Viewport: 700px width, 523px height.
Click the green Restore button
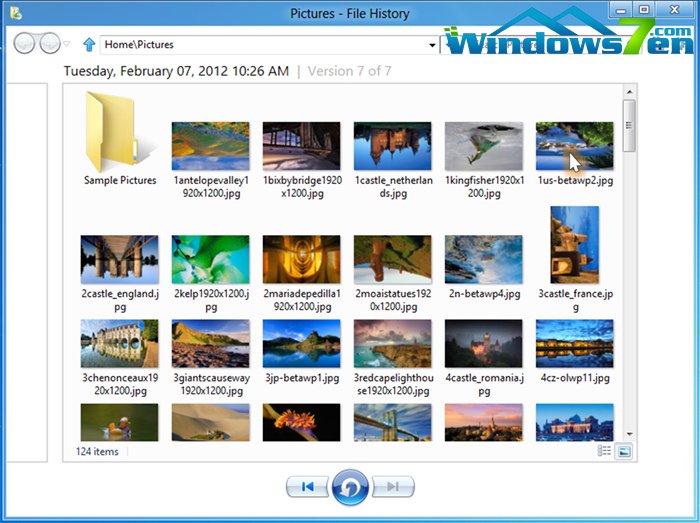pyautogui.click(x=350, y=486)
